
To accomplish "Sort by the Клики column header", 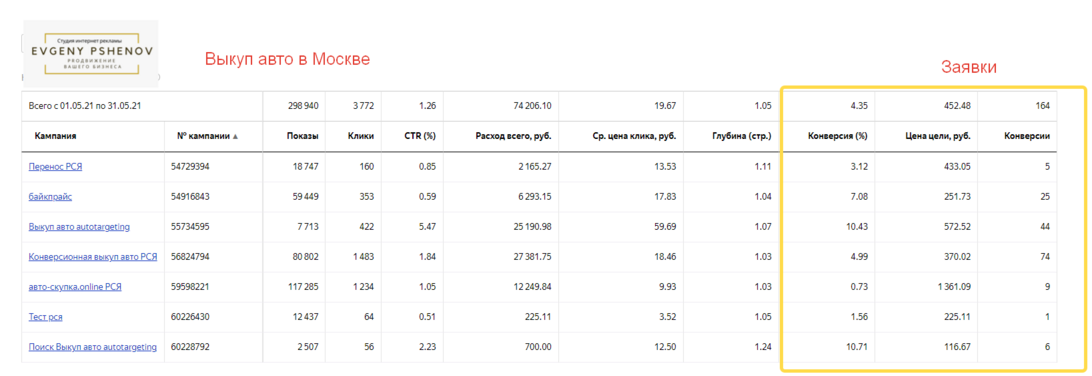I will (x=361, y=136).
